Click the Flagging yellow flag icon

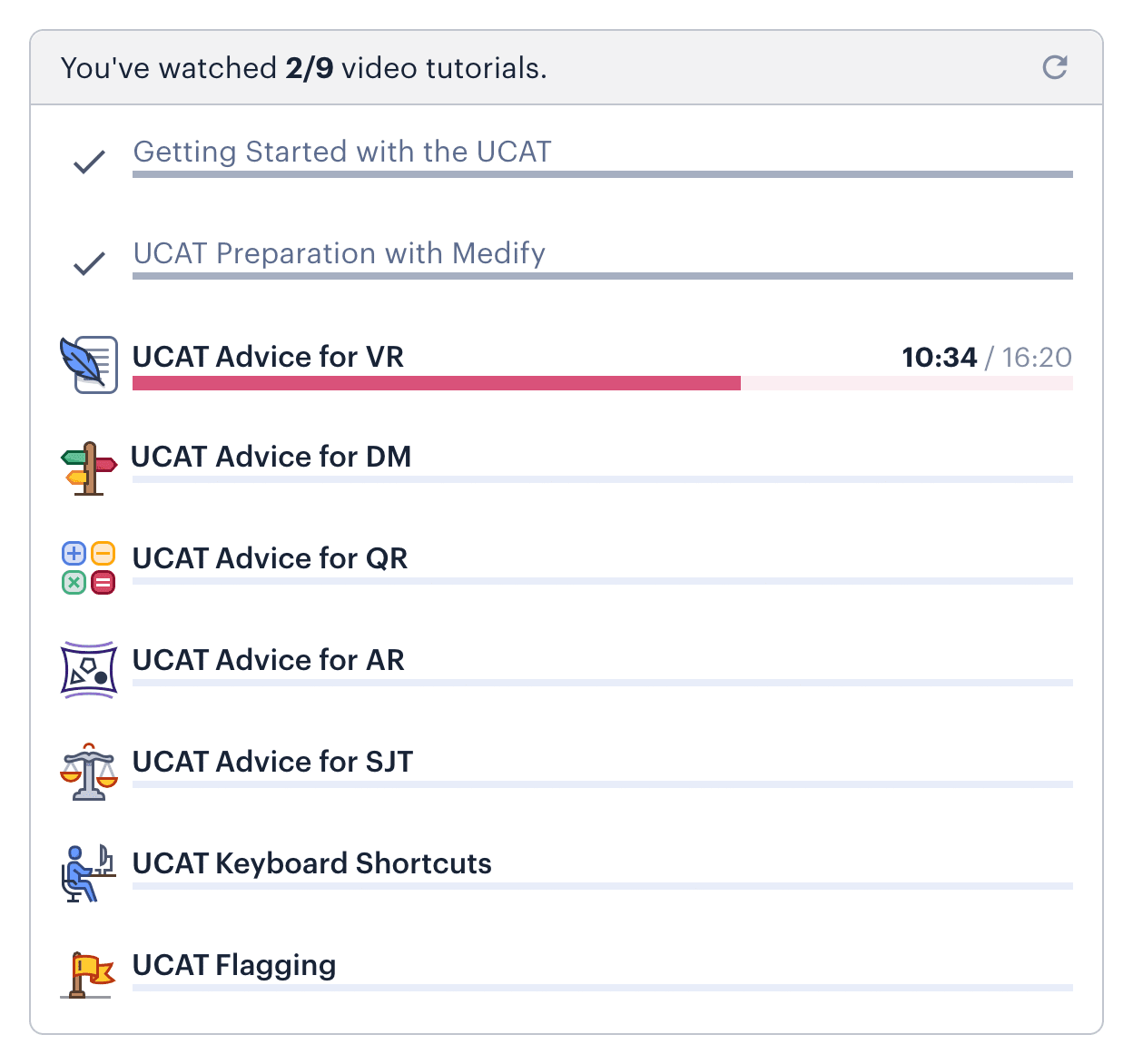tap(89, 974)
